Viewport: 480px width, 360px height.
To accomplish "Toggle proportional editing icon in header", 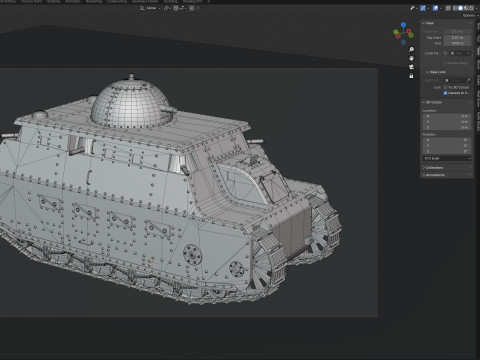I will [192, 8].
